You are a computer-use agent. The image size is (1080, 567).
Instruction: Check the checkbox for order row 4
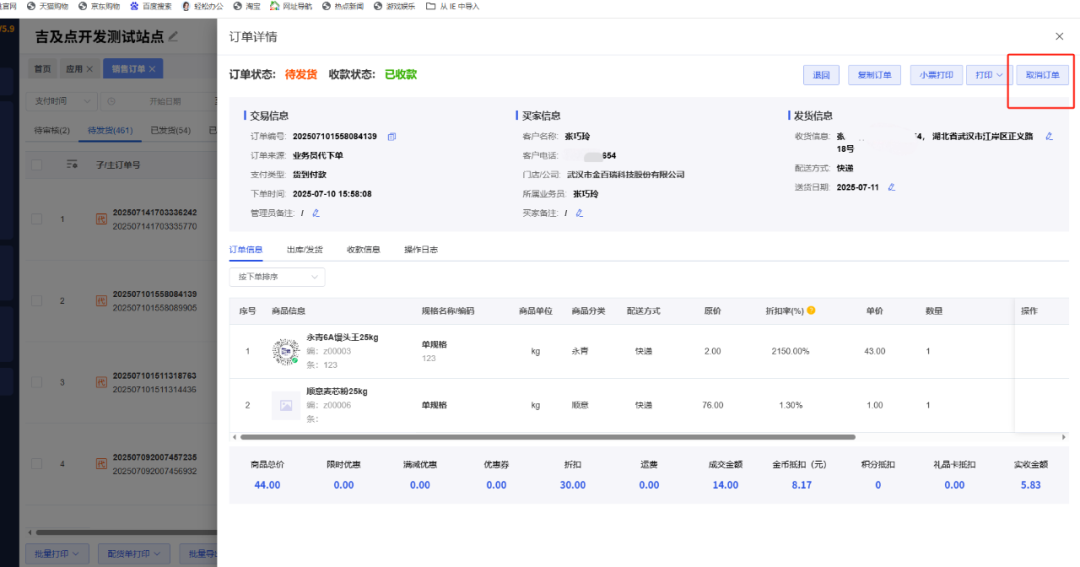[37, 464]
